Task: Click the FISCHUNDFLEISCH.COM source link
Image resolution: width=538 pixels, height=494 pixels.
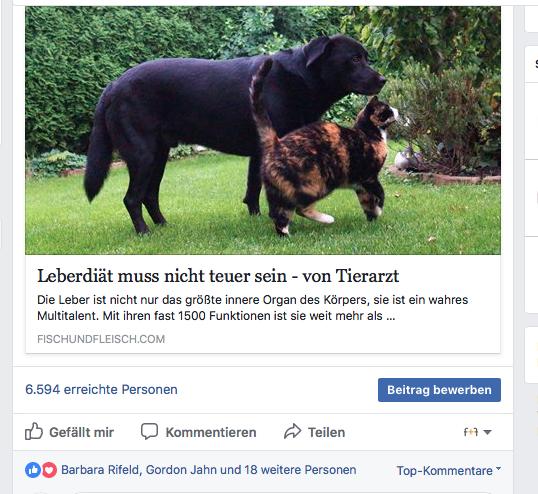Action: point(101,339)
